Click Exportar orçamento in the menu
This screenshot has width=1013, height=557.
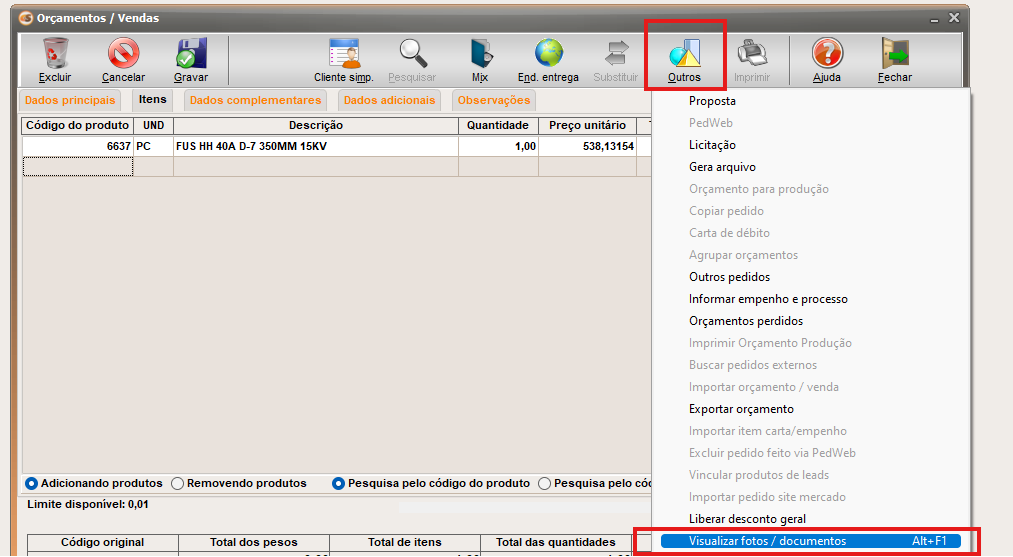tap(741, 409)
